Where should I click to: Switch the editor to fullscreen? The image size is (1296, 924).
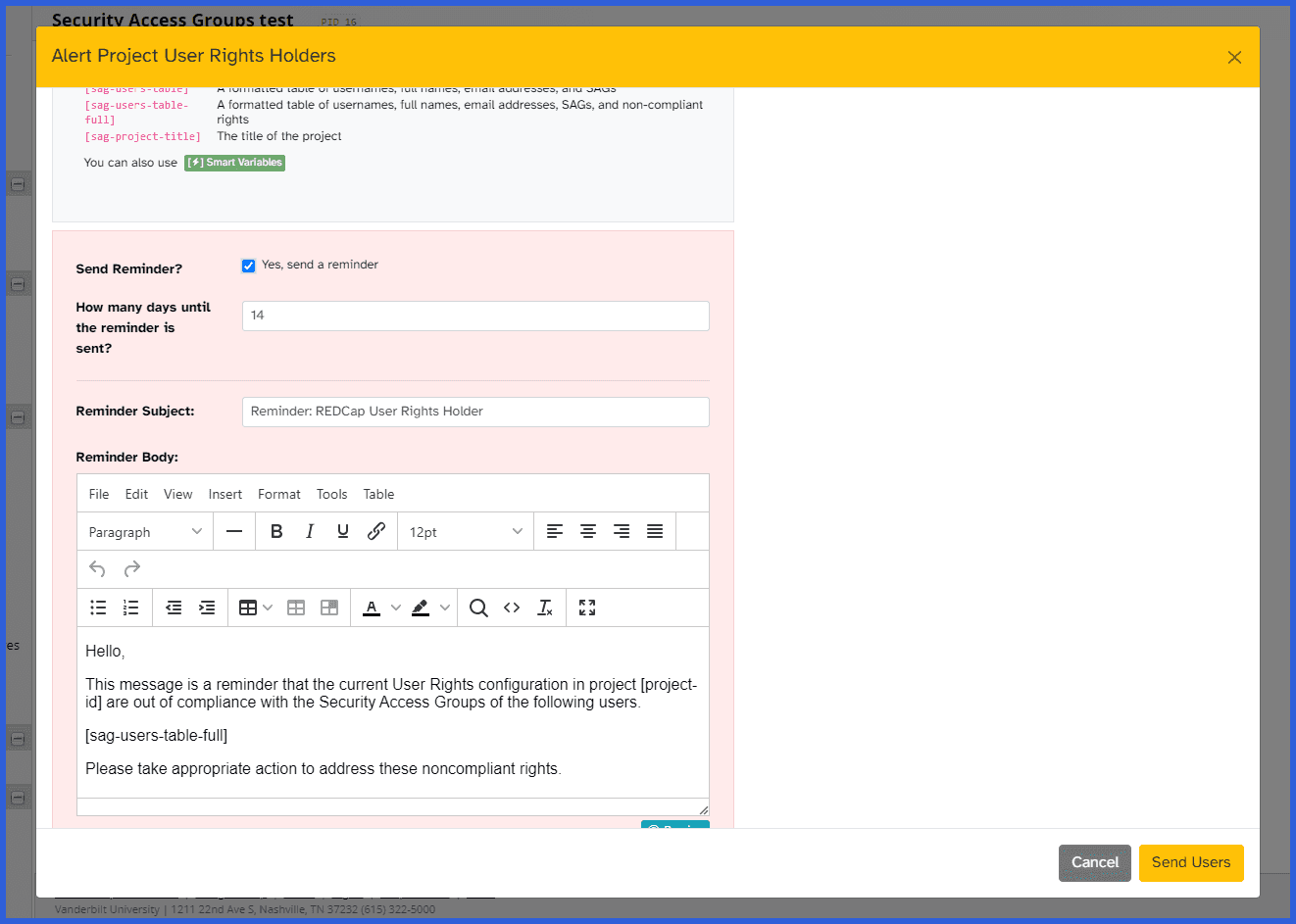click(x=587, y=608)
